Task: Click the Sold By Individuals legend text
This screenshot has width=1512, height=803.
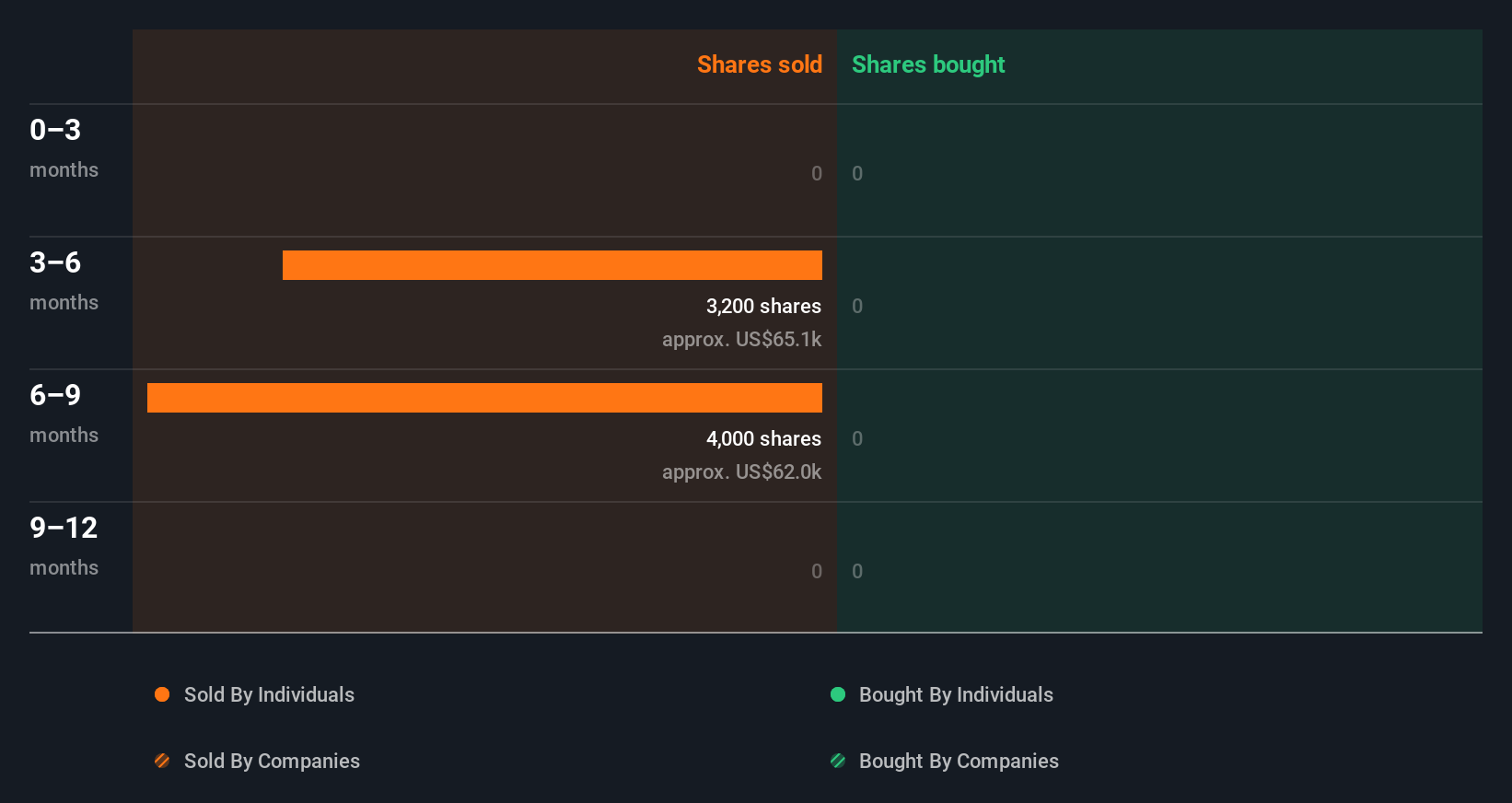Action: pos(269,694)
